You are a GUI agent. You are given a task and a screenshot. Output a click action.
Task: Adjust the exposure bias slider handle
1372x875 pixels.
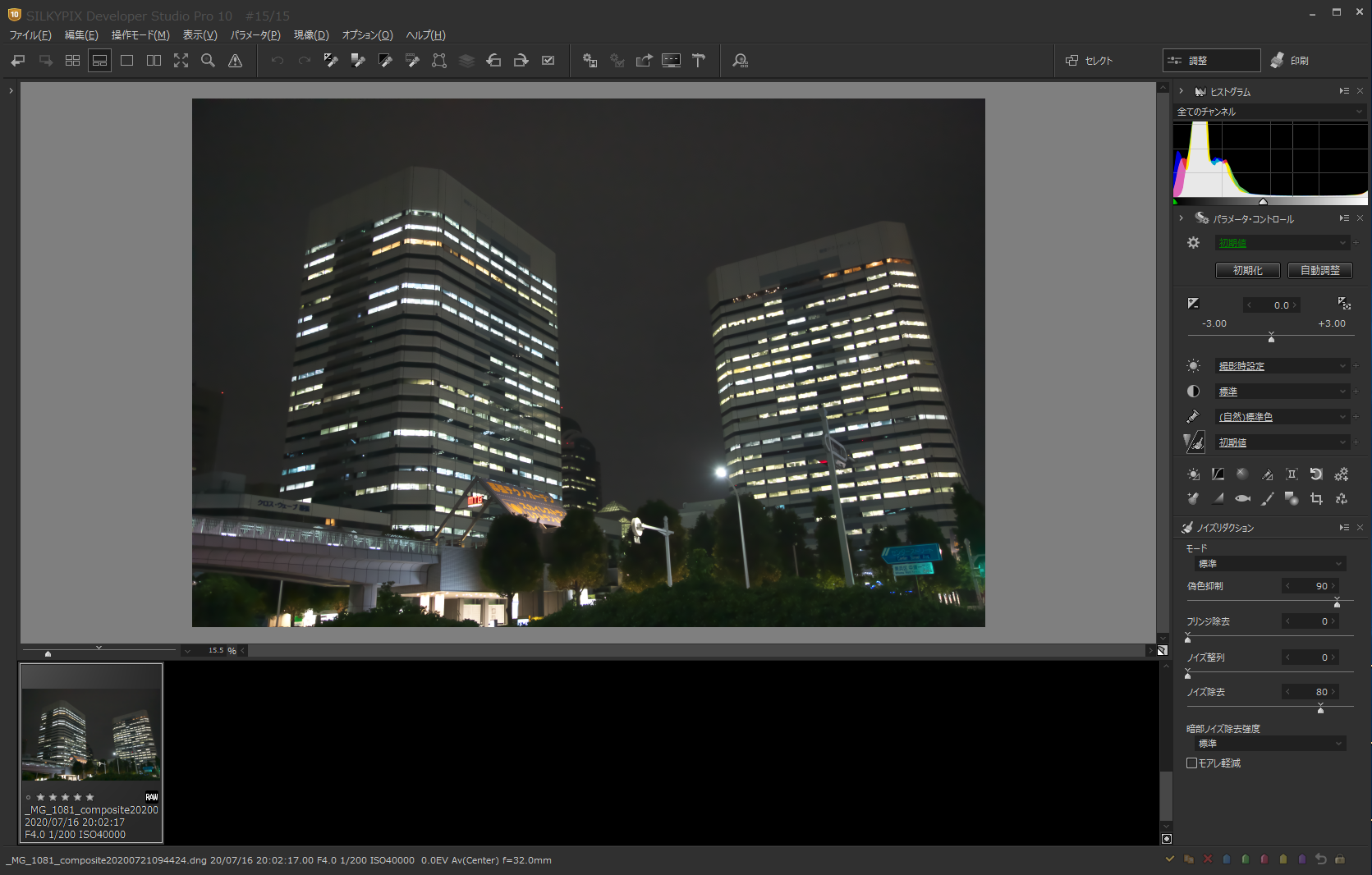[x=1271, y=338]
